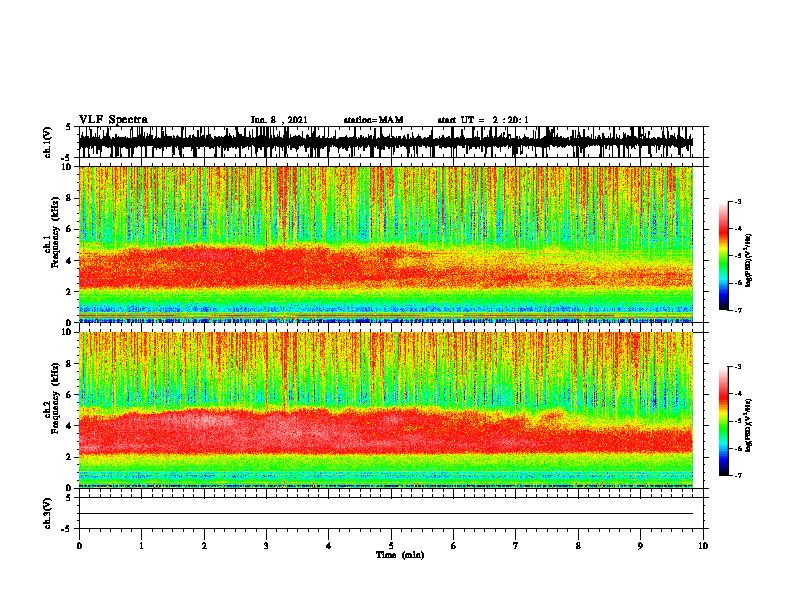Click time axis tick label "1"
The height and width of the screenshot is (612, 792).
[141, 546]
